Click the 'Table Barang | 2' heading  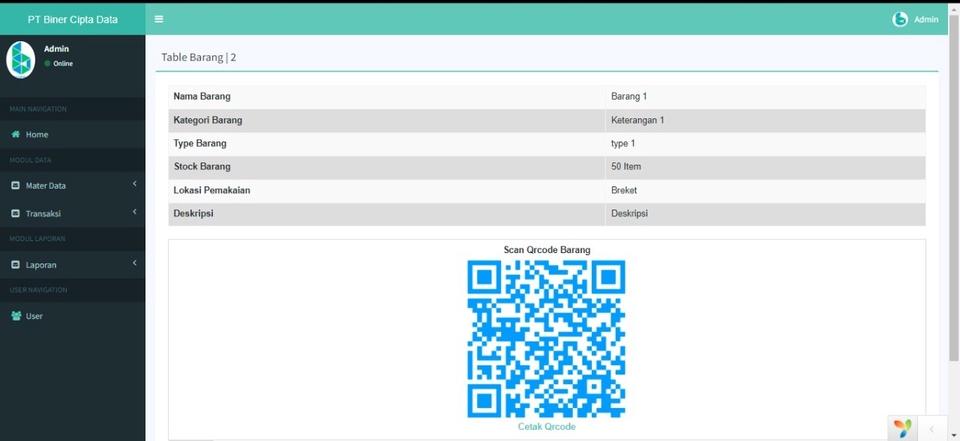click(198, 58)
